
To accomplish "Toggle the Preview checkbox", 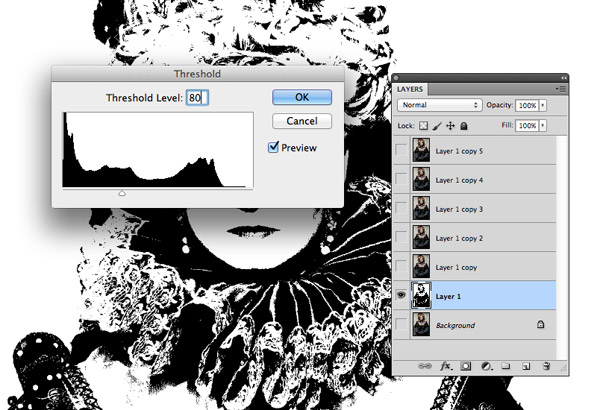I will click(273, 147).
